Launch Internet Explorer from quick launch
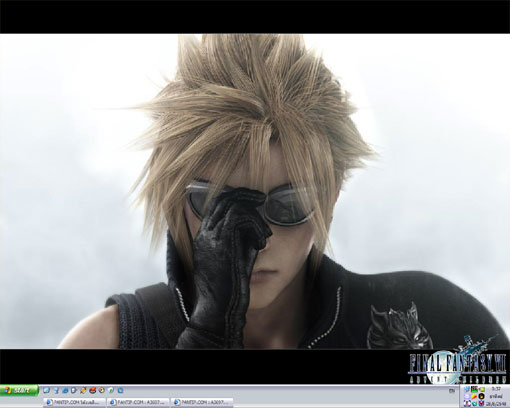This screenshot has height=408, width=510. click(x=65, y=390)
